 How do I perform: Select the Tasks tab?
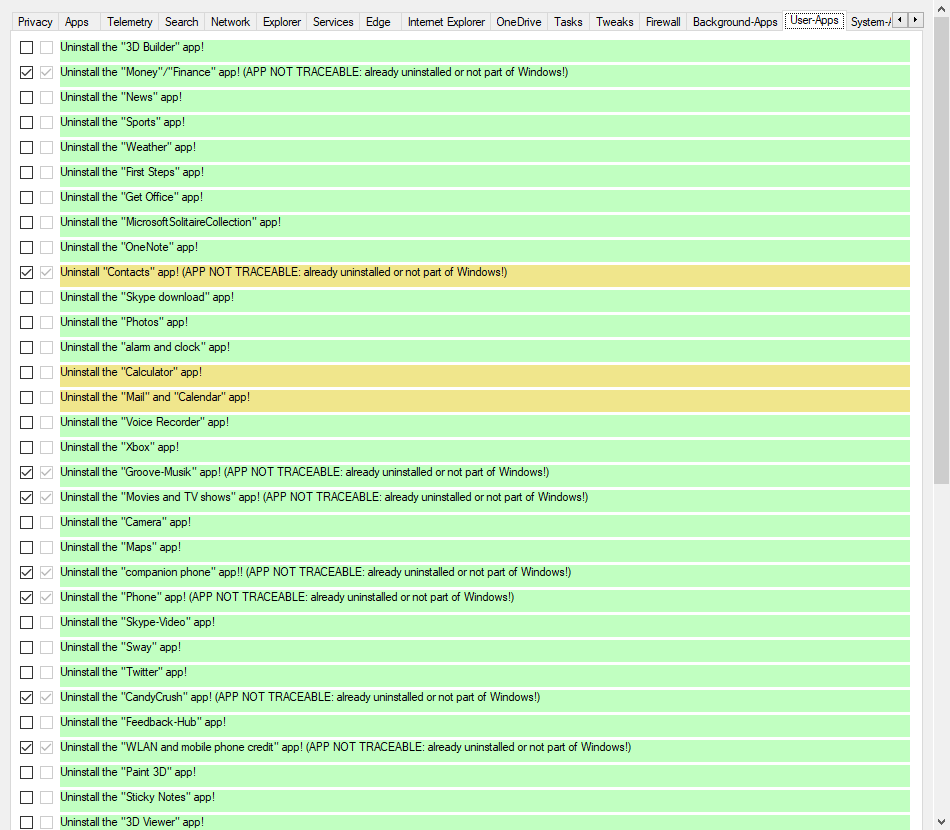[x=568, y=22]
